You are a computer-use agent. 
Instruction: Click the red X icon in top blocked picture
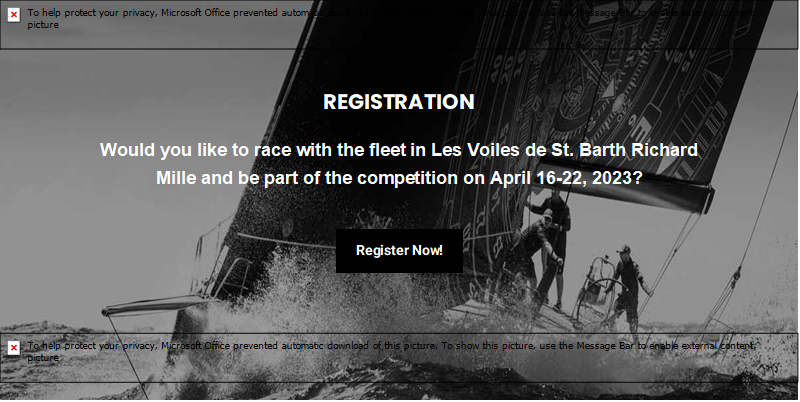click(x=14, y=15)
